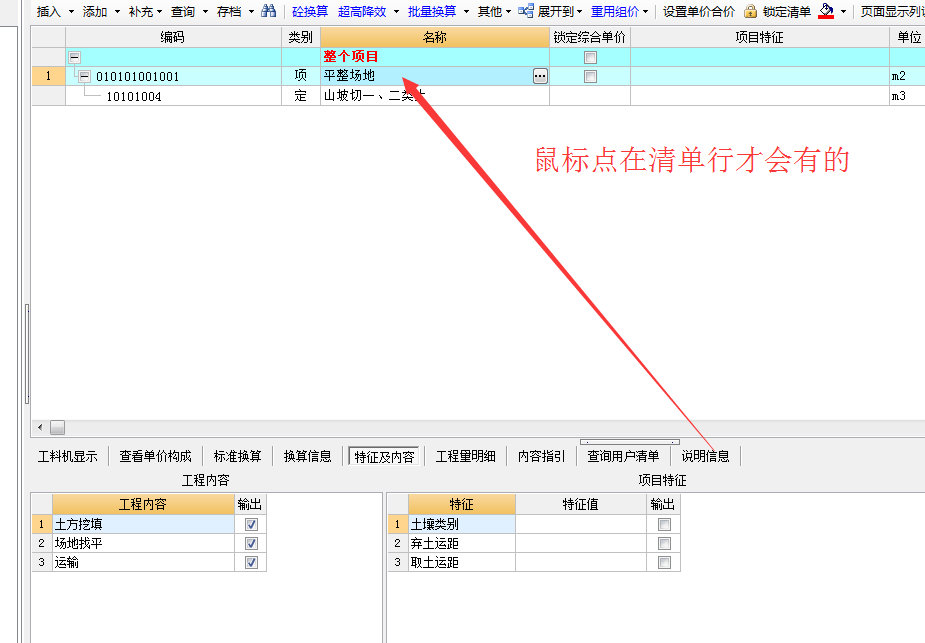Uncheck 输出 for 土方挖填
Viewport: 925px width, 643px height.
[251, 524]
